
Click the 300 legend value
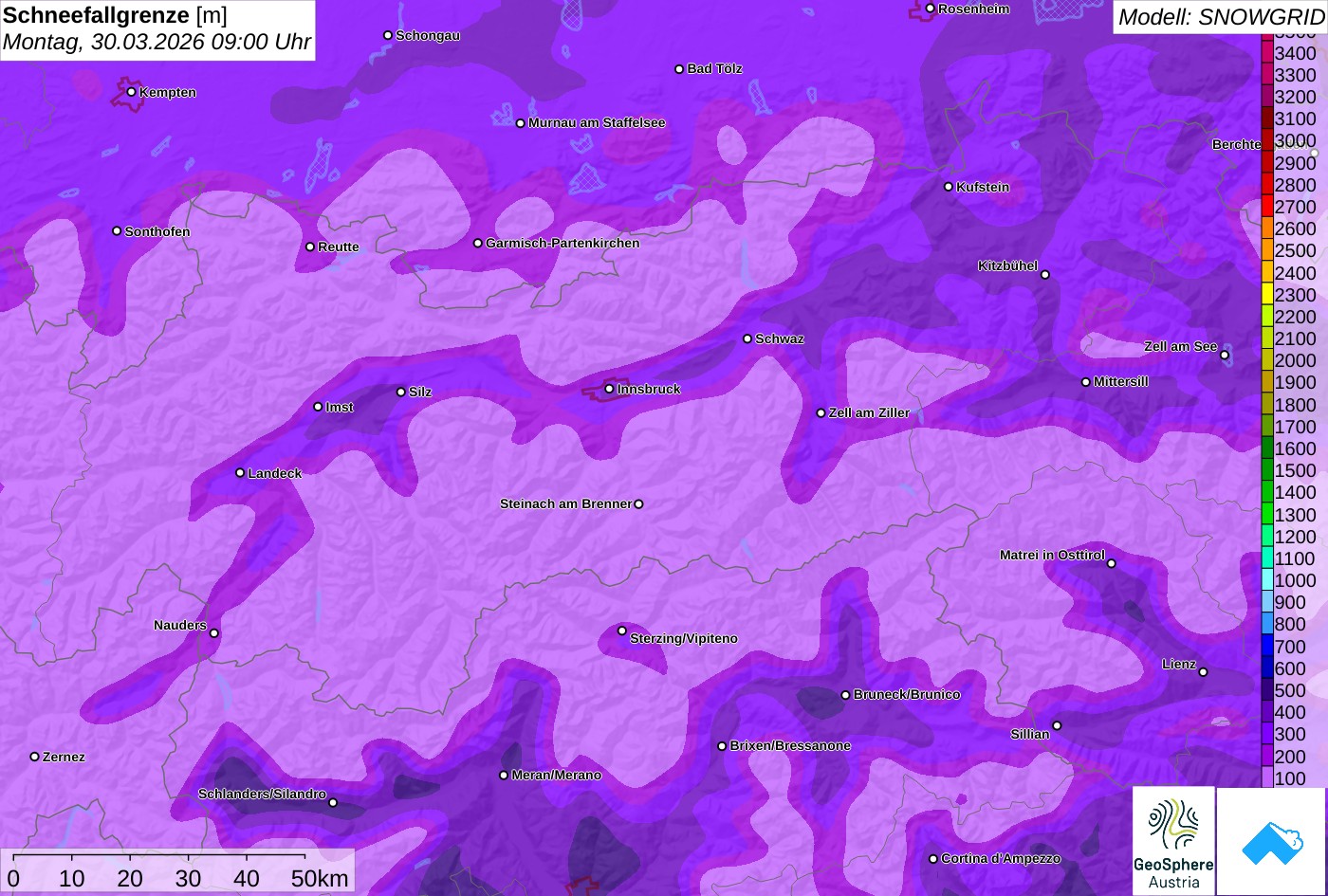point(1290,734)
